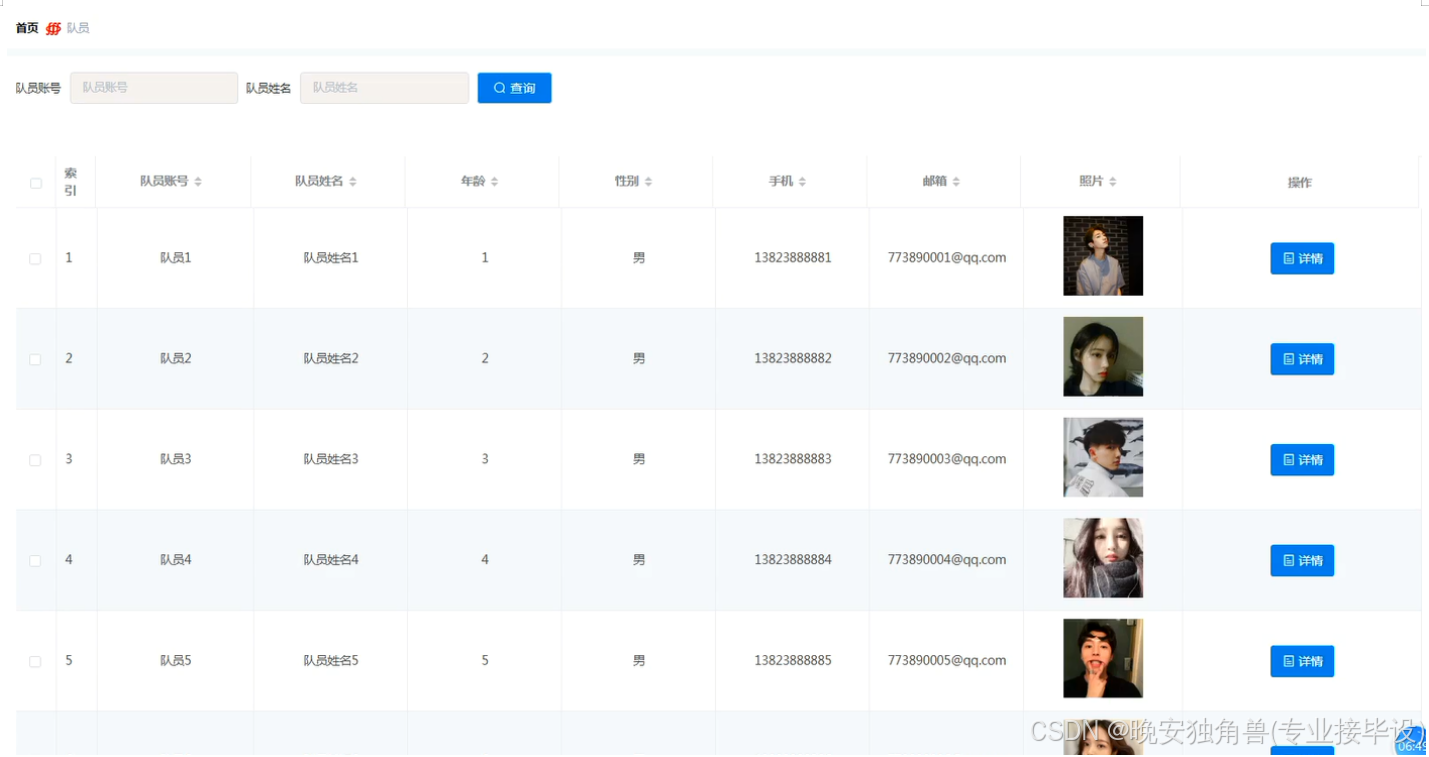The width and height of the screenshot is (1429, 757).
Task: Focus the 队员账号 search input
Action: [x=154, y=88]
